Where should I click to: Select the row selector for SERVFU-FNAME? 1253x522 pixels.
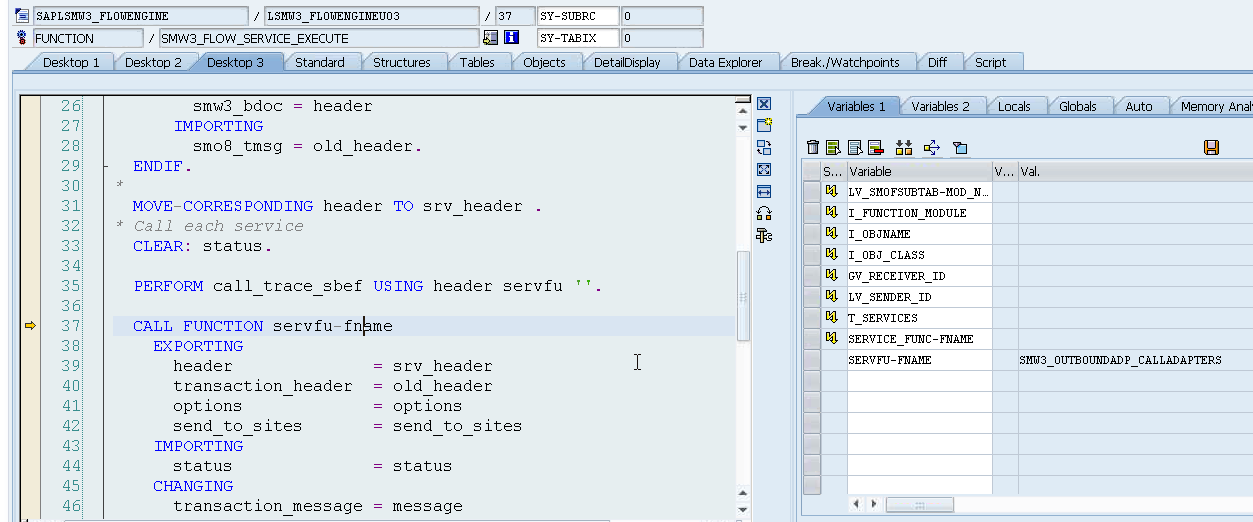click(812, 359)
